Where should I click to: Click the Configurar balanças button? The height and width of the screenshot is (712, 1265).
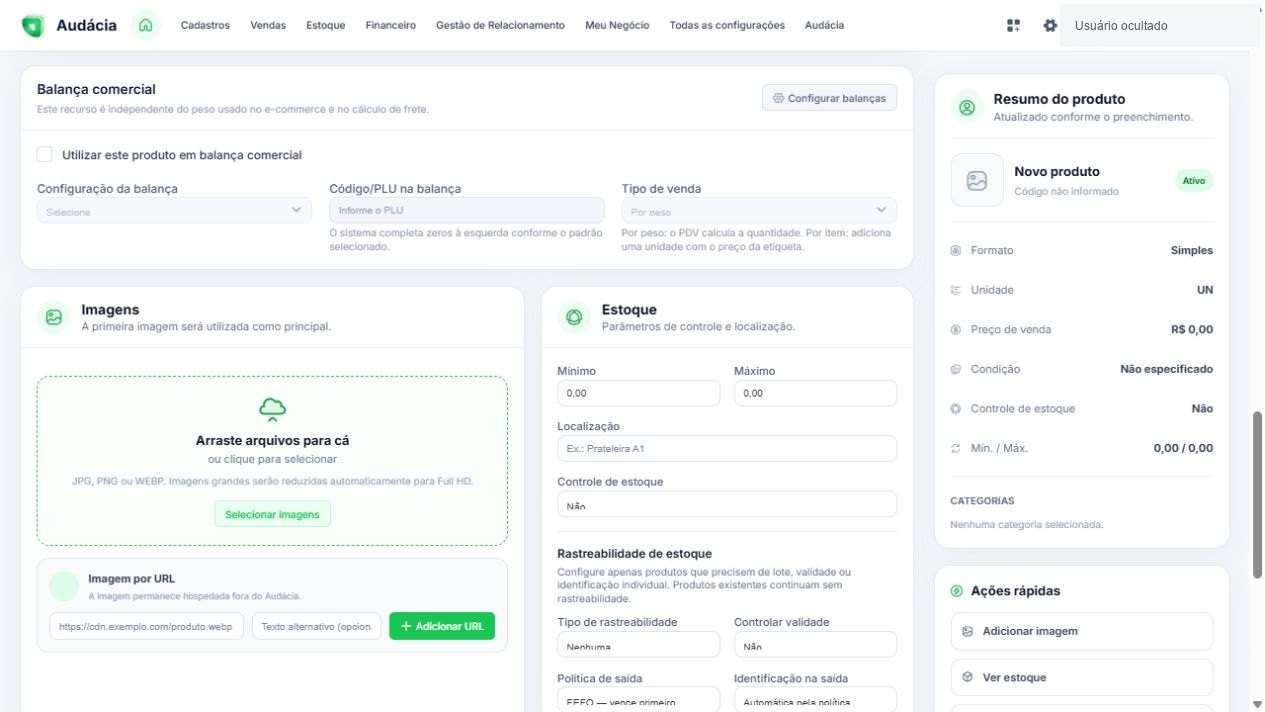click(x=829, y=98)
